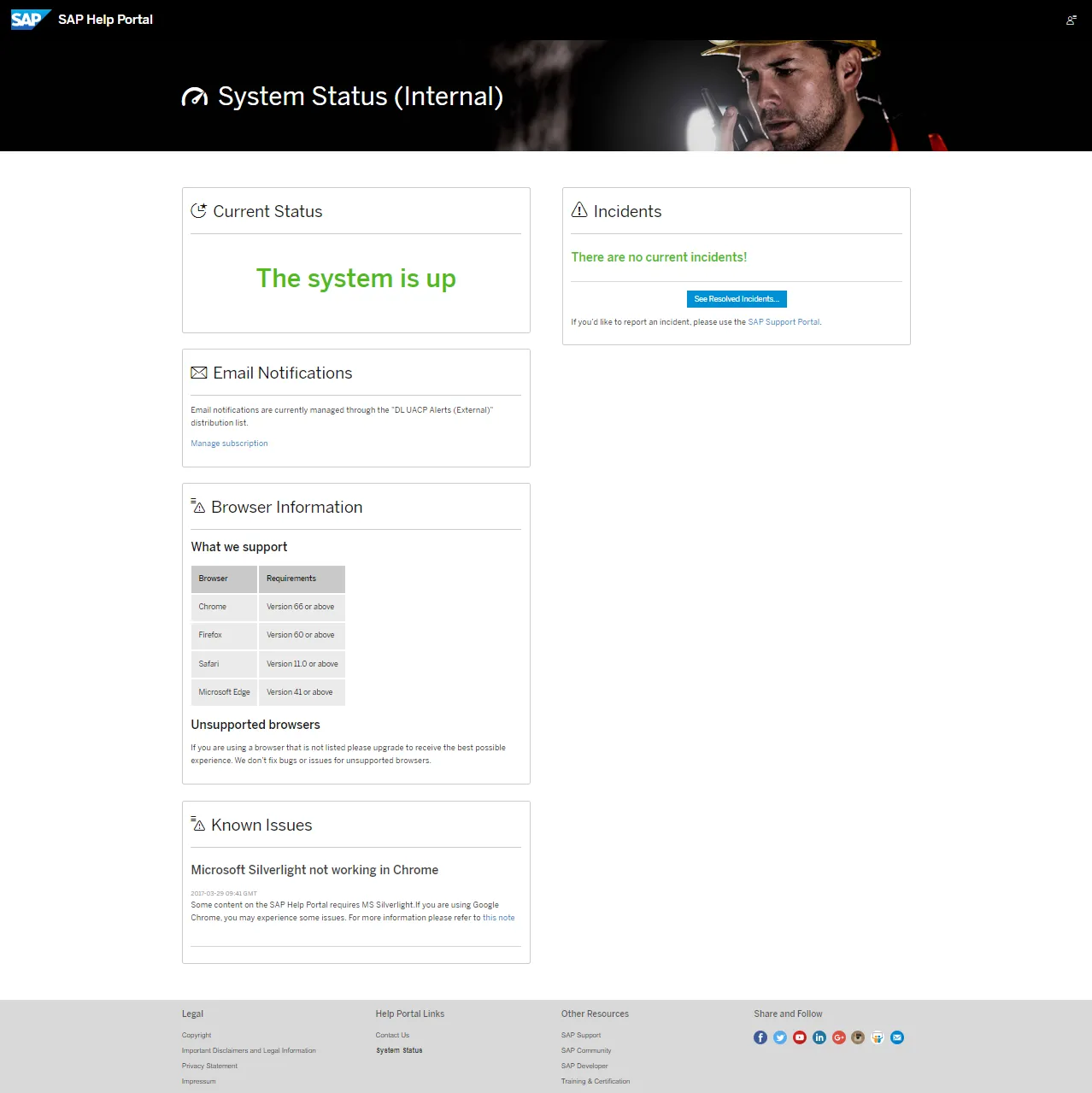The height and width of the screenshot is (1093, 1092).
Task: Open the SAP Support Portal link
Action: 784,322
